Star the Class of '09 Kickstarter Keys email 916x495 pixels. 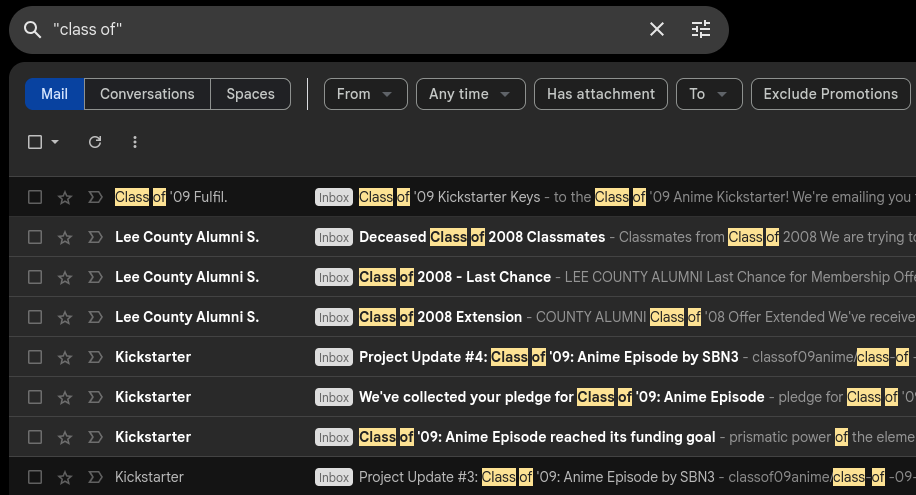point(65,197)
